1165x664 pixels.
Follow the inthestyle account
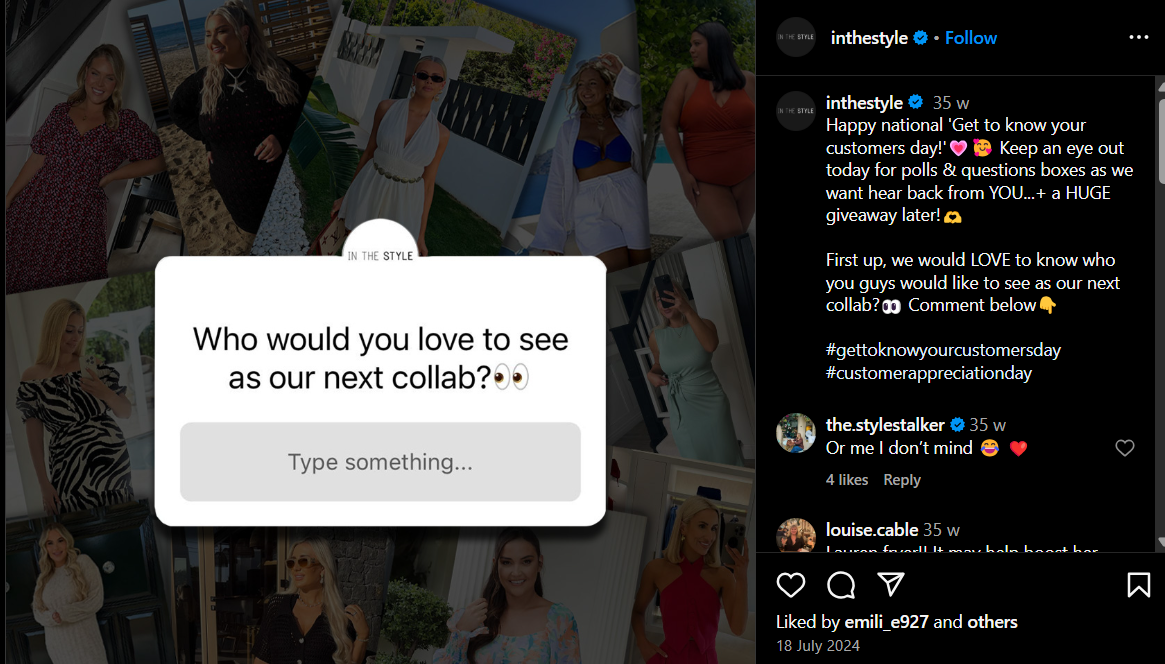tap(970, 38)
